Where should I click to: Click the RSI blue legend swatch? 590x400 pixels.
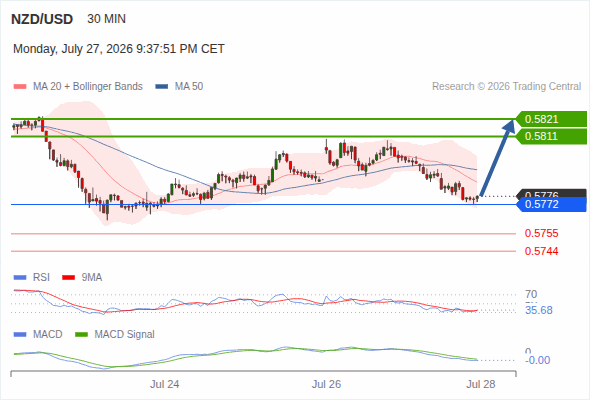click(20, 278)
